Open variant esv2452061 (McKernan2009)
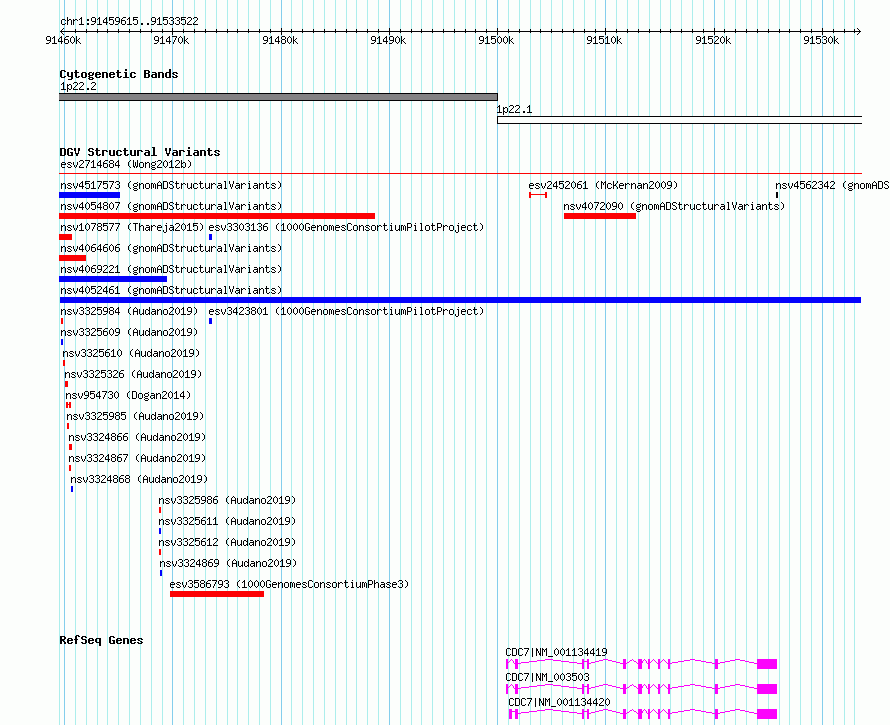 point(603,185)
